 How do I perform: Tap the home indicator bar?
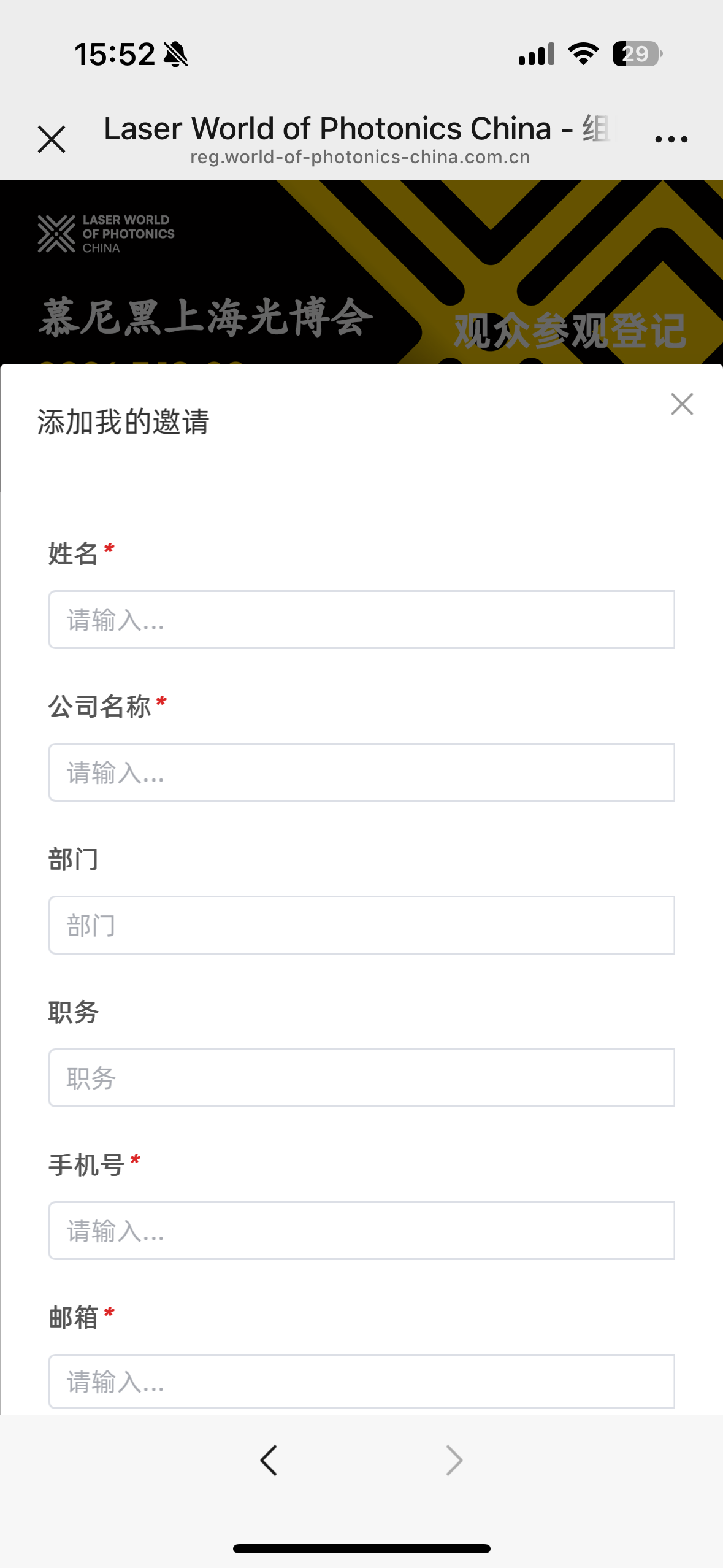coord(361,1548)
